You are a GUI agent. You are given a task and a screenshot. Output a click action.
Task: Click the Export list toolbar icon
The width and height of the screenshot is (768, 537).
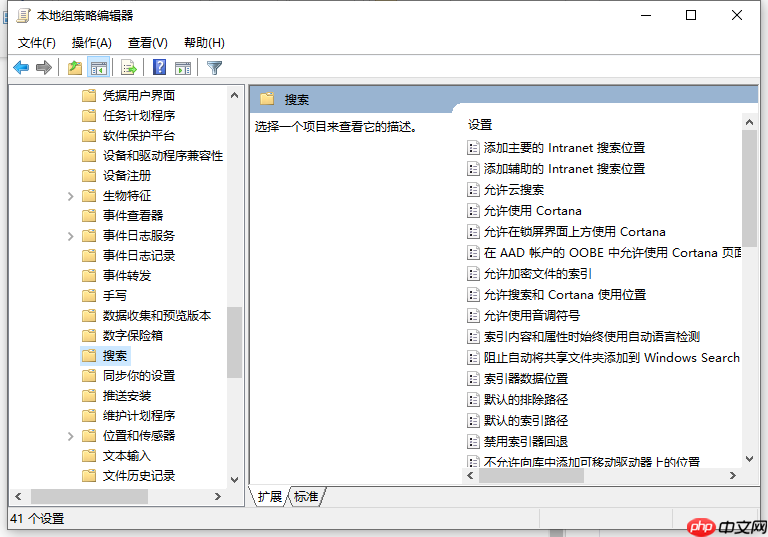(x=129, y=67)
